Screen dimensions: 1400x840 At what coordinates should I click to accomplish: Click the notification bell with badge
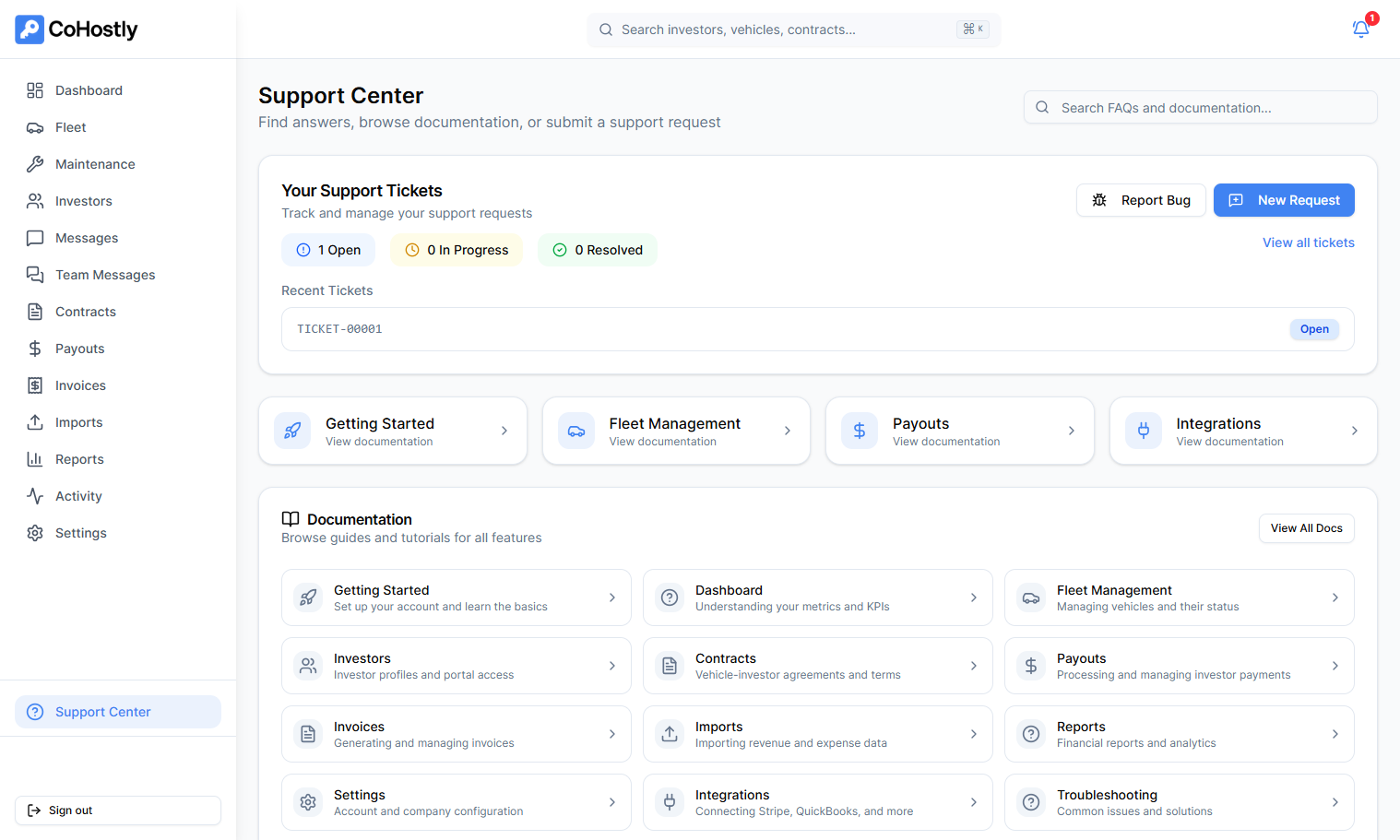pos(1360,29)
